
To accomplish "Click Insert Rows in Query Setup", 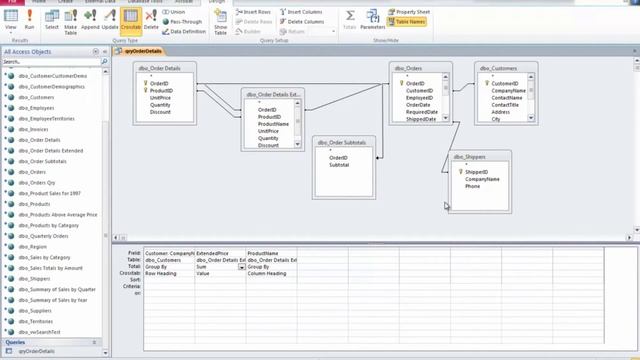I will [x=253, y=12].
